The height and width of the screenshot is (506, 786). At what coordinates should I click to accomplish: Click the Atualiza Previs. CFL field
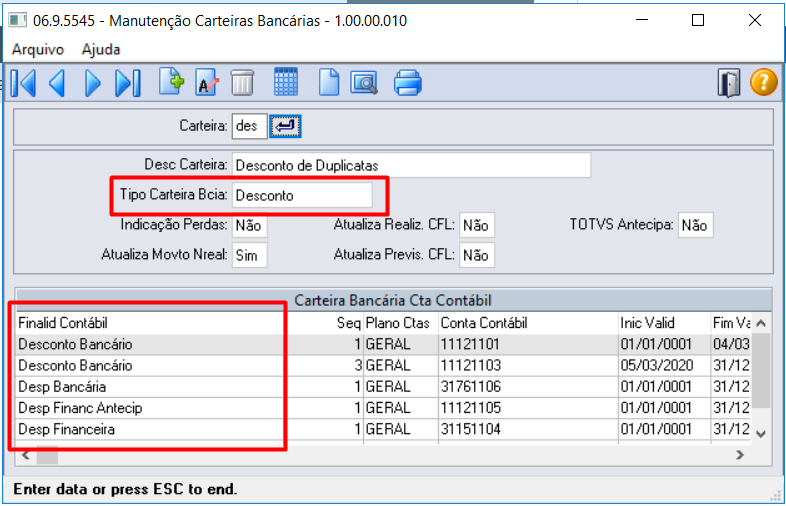point(477,255)
